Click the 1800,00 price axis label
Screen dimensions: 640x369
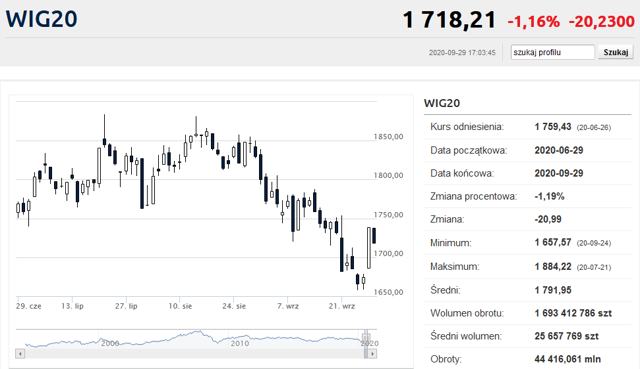[x=389, y=175]
